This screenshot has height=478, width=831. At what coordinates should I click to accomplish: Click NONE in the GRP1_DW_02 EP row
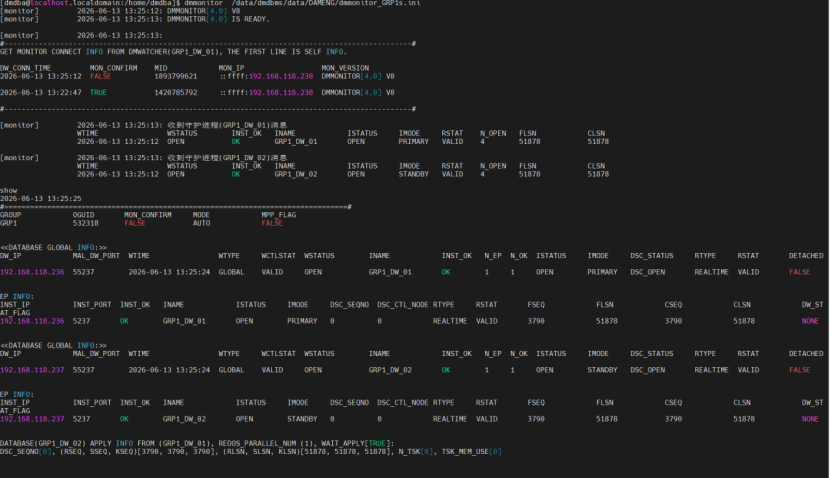[x=810, y=419]
